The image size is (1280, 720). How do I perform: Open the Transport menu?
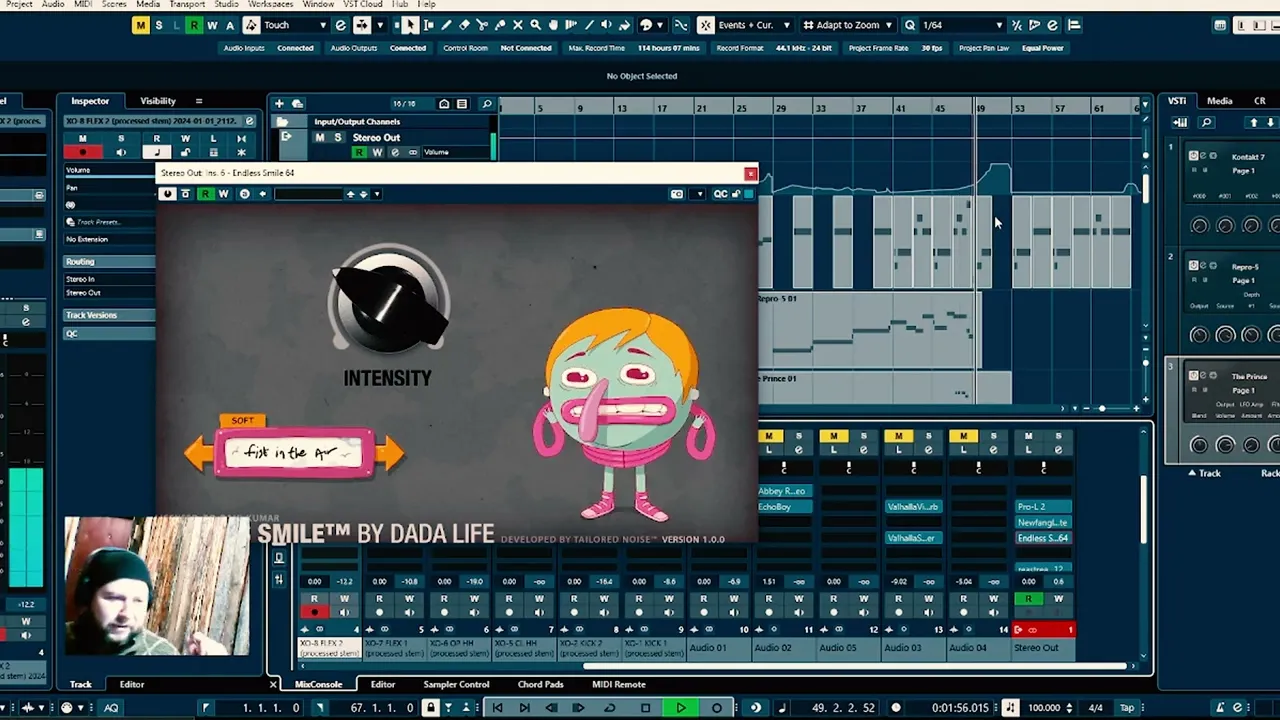(x=187, y=4)
